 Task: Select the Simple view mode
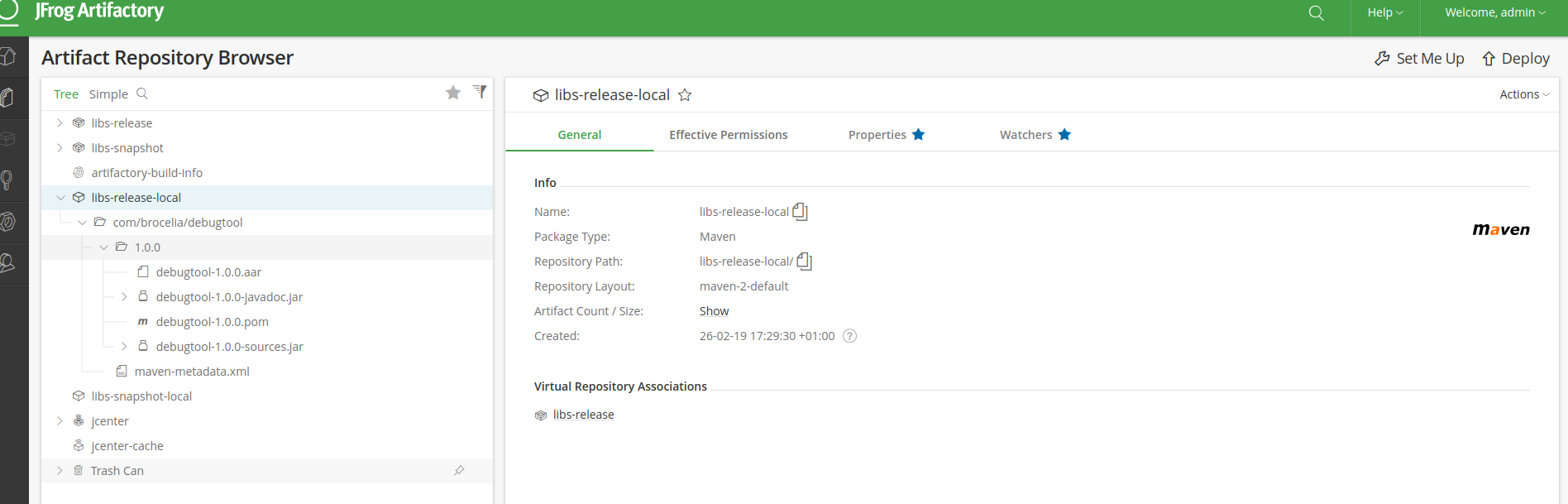tap(108, 94)
